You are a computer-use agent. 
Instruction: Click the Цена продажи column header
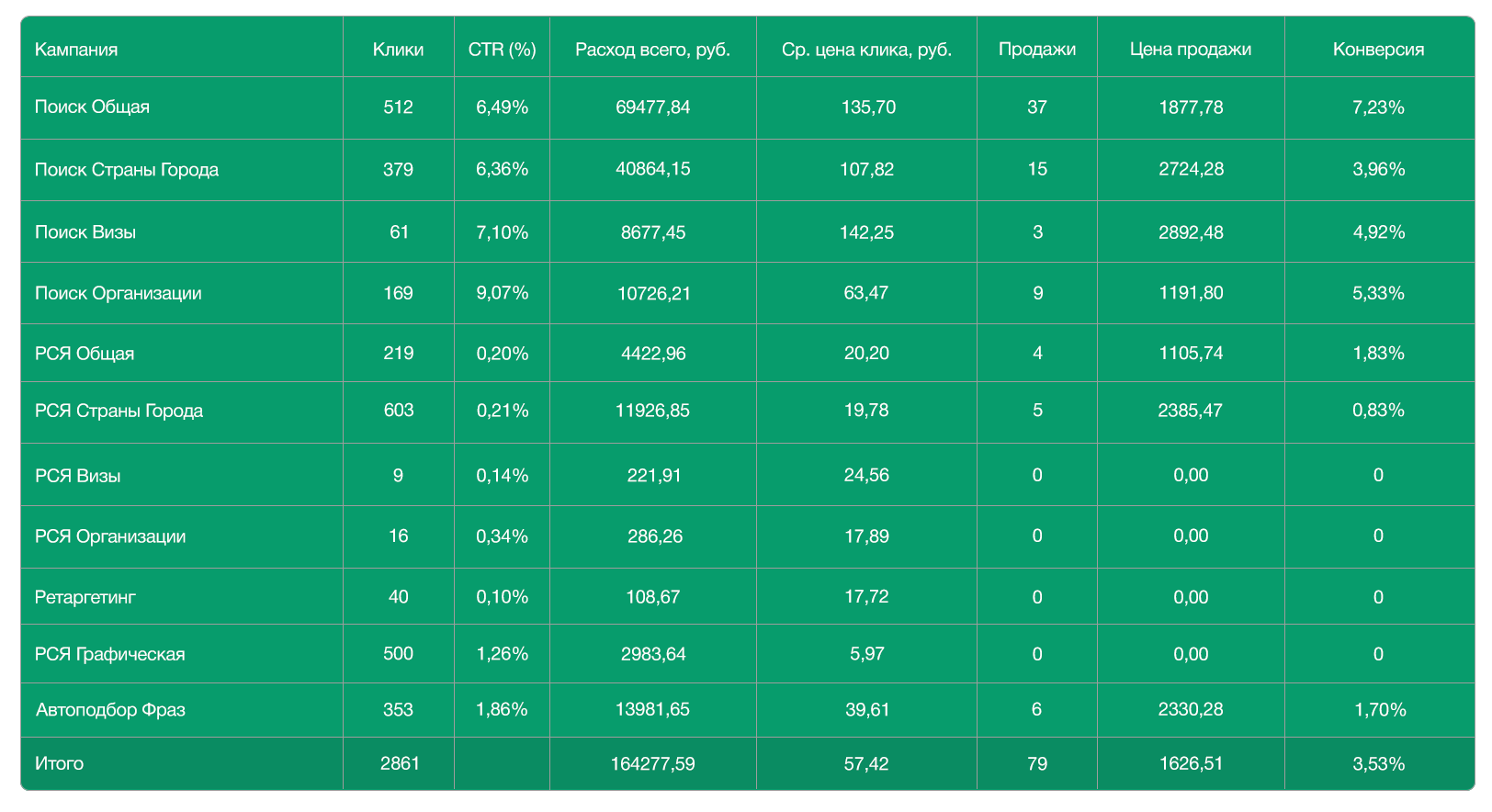tap(1190, 50)
